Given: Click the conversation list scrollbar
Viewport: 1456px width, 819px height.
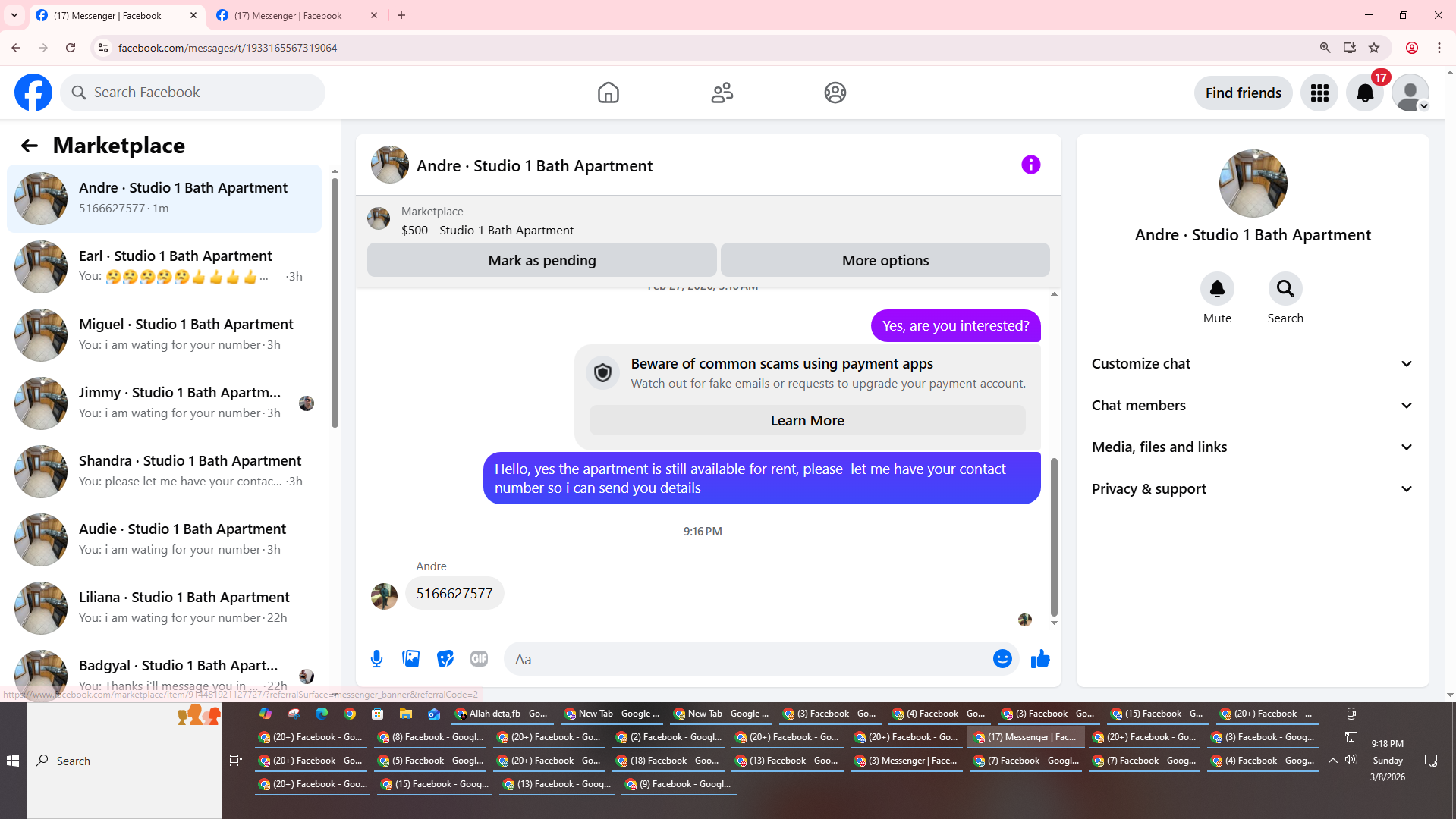Looking at the screenshot, I should click(x=335, y=303).
